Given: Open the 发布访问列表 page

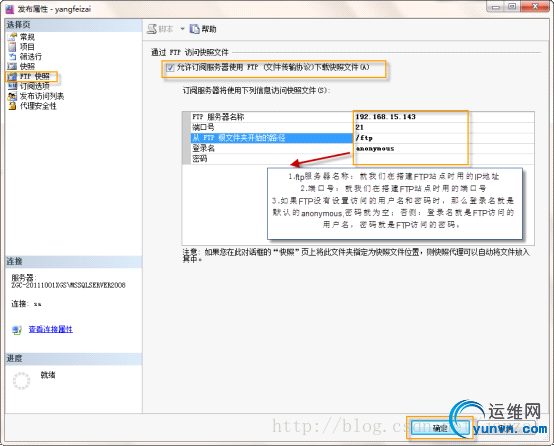Looking at the screenshot, I should pos(42,96).
